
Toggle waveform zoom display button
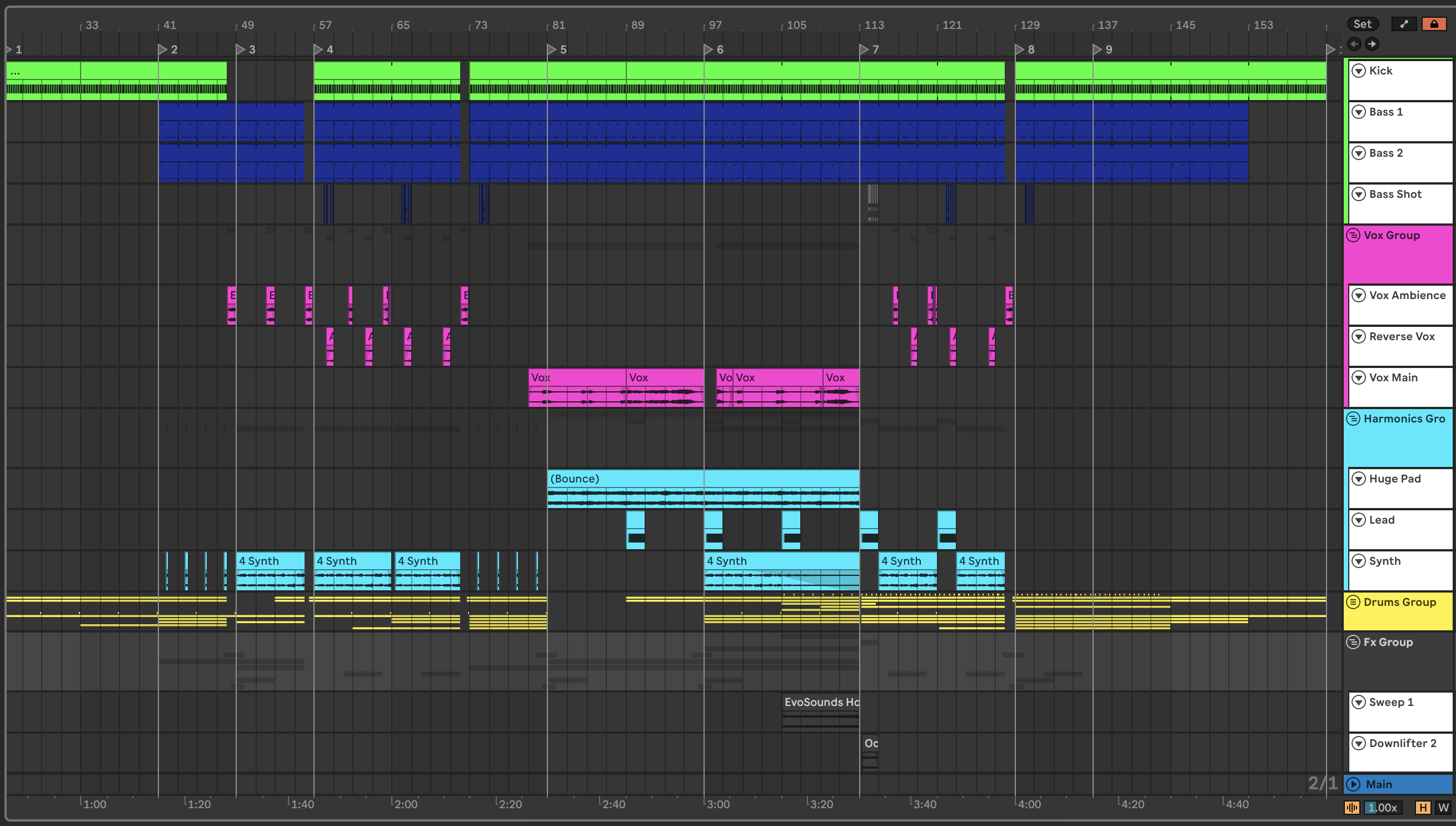[x=1352, y=808]
